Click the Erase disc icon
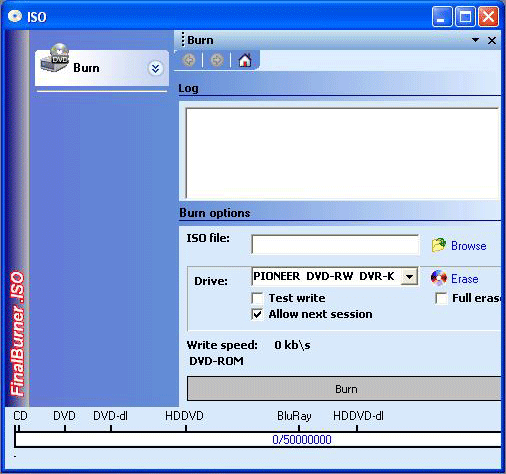 click(439, 278)
